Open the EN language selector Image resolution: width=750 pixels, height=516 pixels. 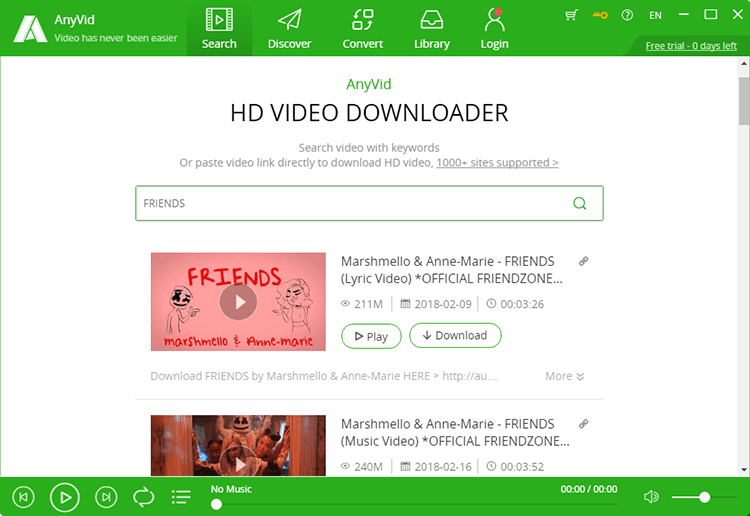[655, 15]
